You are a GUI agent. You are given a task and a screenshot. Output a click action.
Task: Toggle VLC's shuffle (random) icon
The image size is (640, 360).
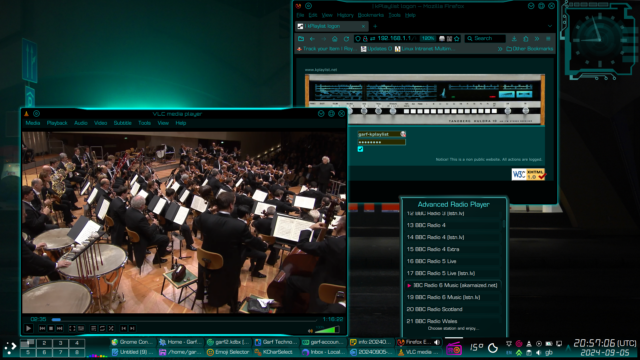click(111, 328)
